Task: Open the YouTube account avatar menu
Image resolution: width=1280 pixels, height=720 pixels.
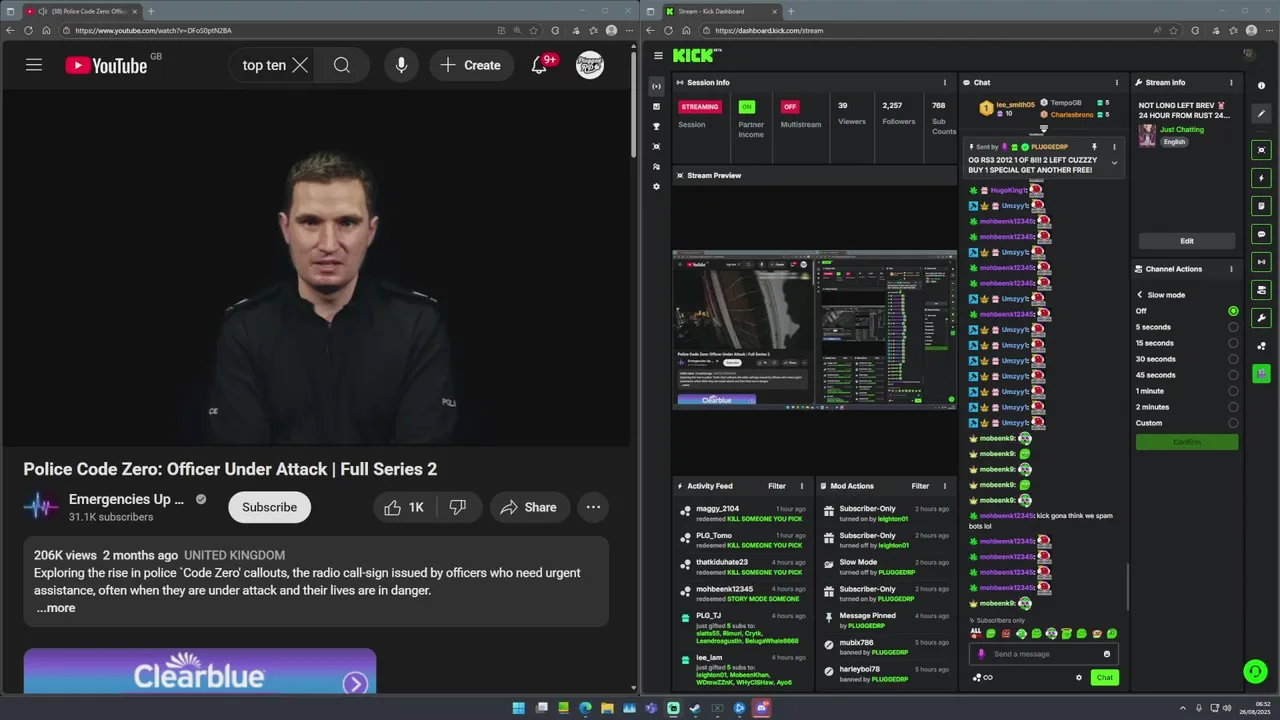Action: click(x=590, y=65)
